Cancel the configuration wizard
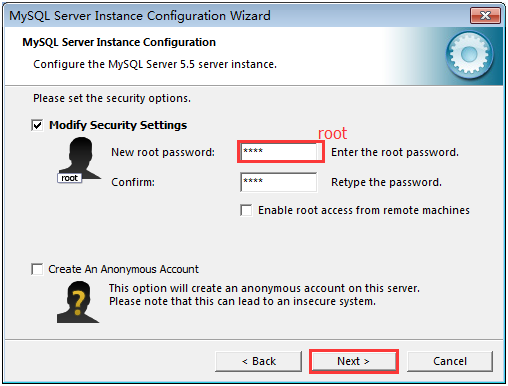Screen dimensions: 508x386 pyautogui.click(x=450, y=361)
